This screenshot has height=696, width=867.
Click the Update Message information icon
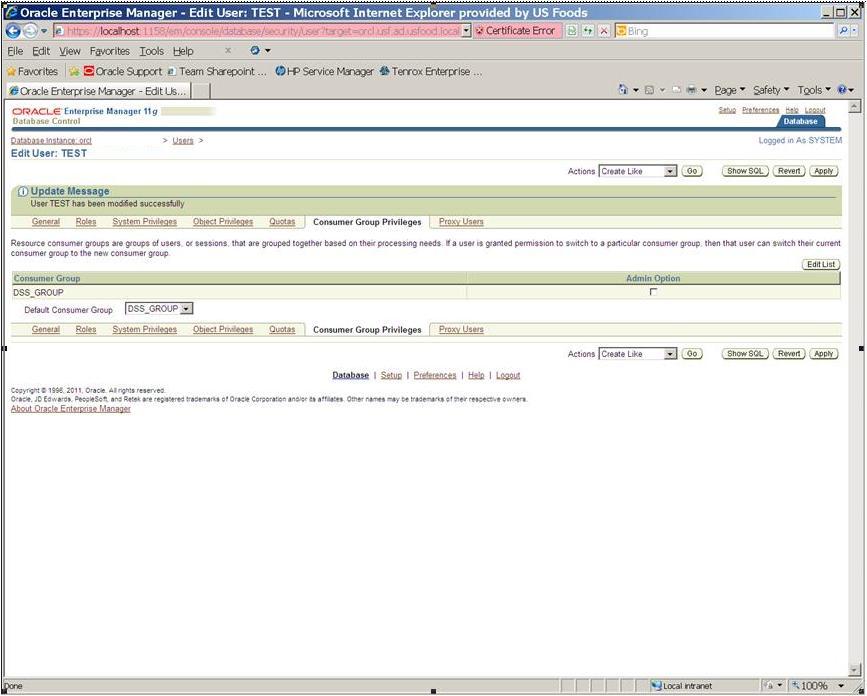point(23,191)
